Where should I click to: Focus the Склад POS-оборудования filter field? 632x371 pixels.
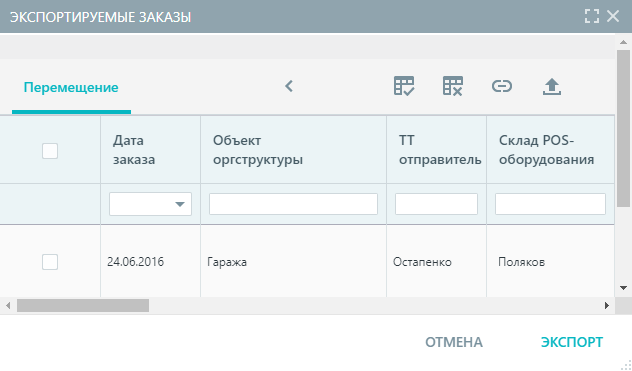pos(550,204)
